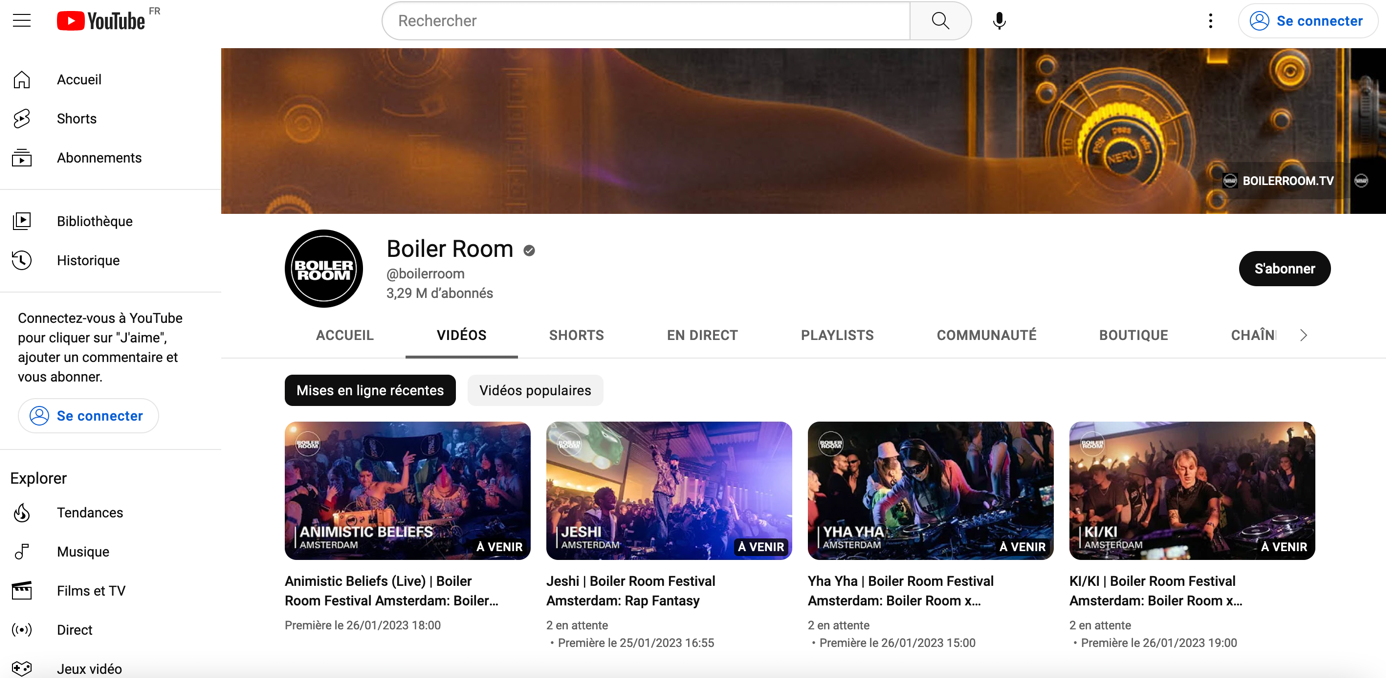The image size is (1386, 678).
Task: Click the Shorts sidebar icon
Action: click(22, 119)
